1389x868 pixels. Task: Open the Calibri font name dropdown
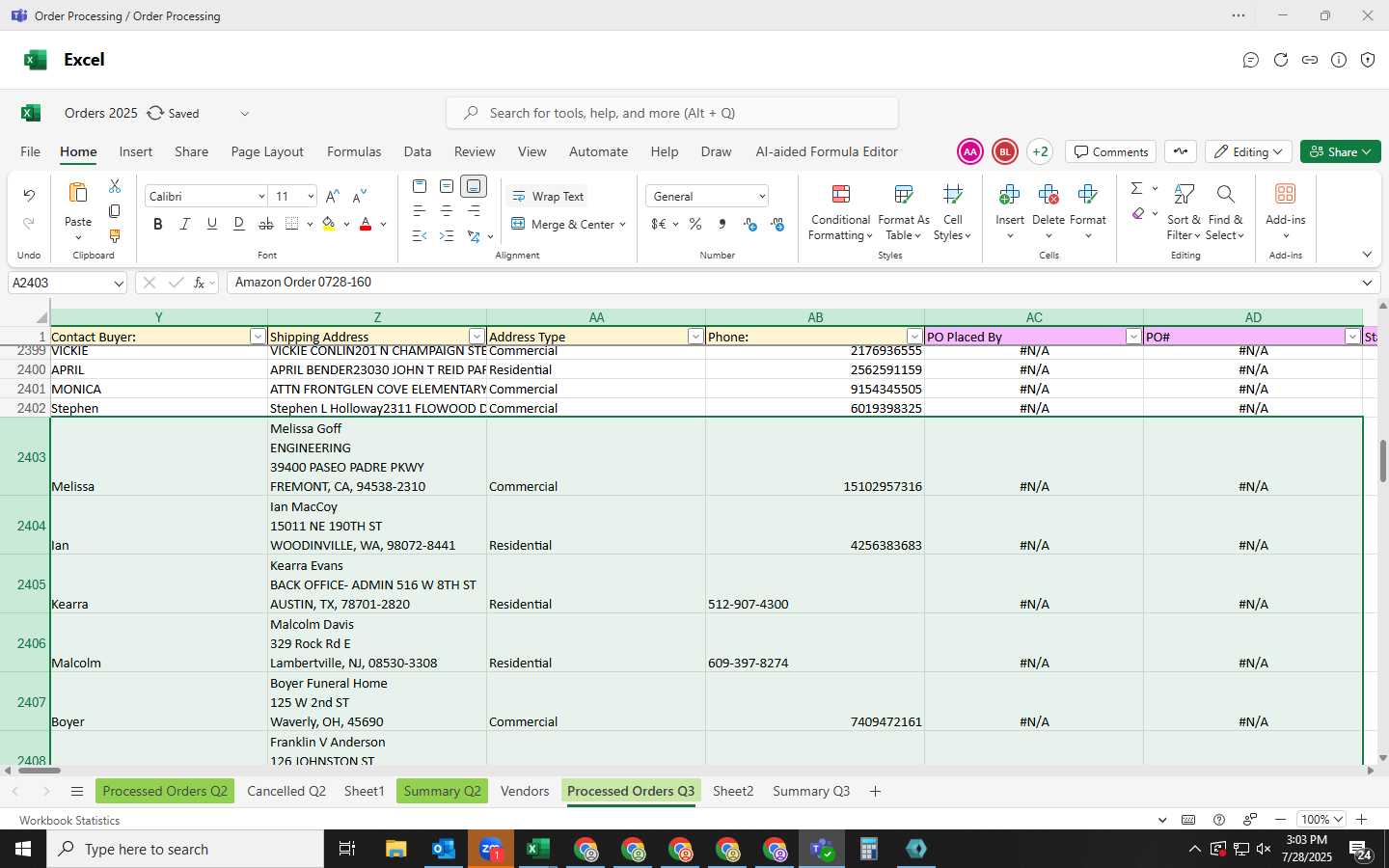pos(260,197)
